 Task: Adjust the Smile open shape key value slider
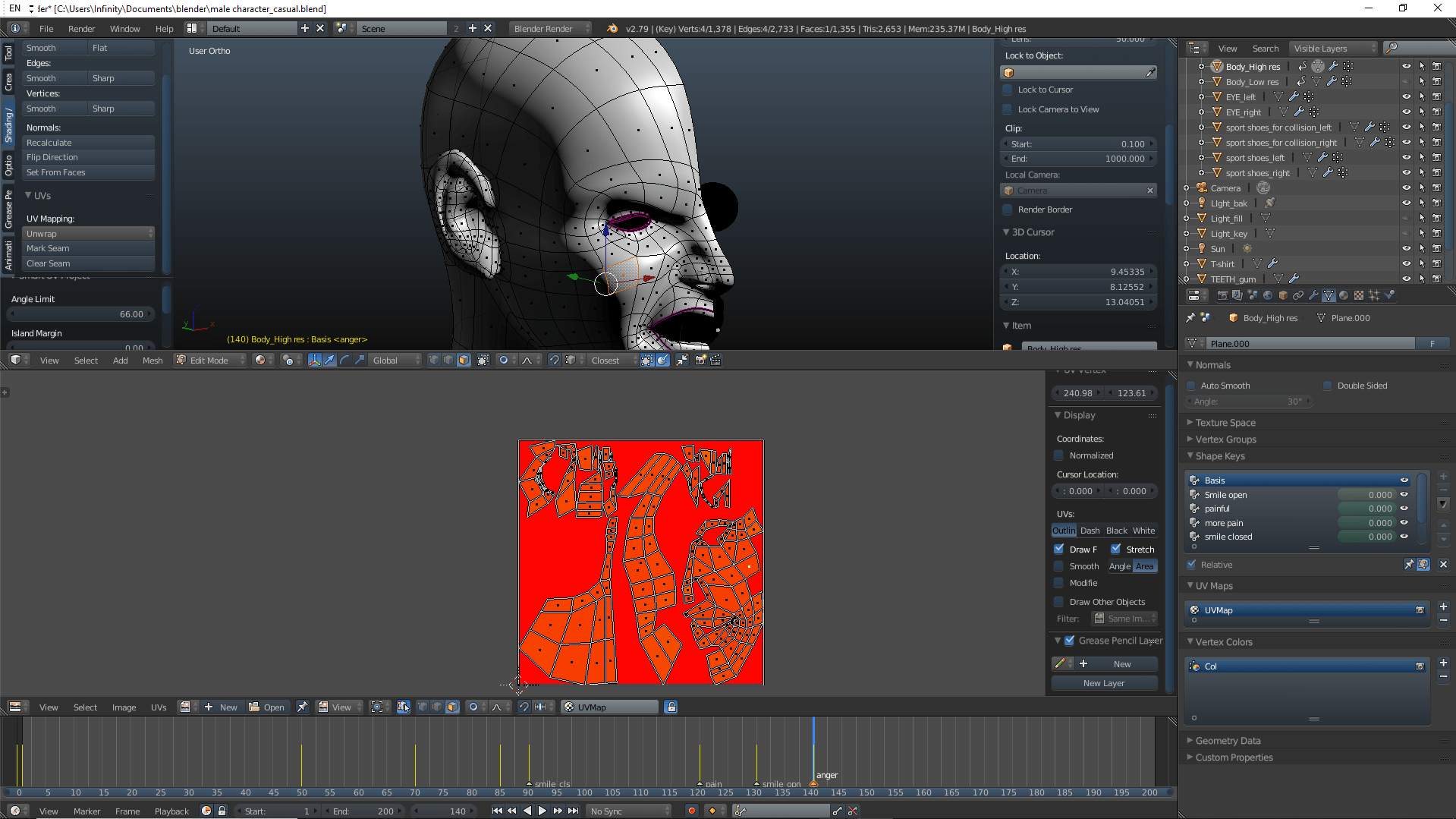pyautogui.click(x=1366, y=495)
